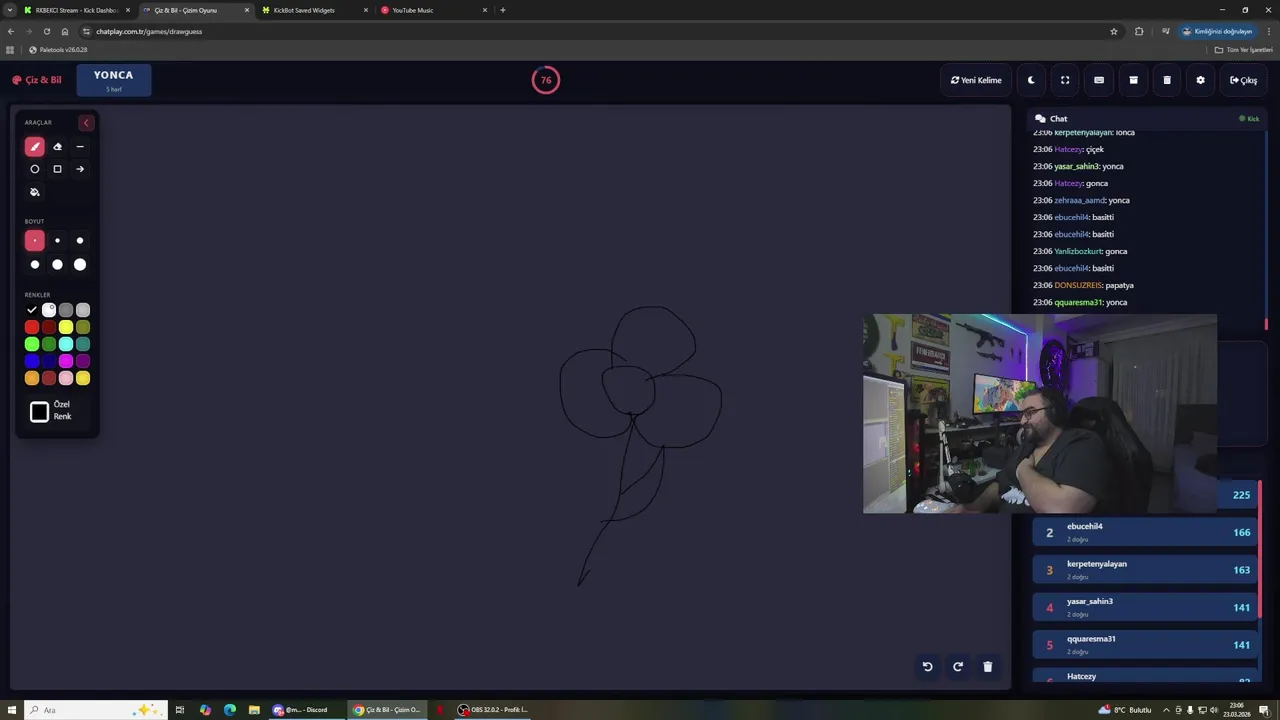Choose the third brush size dot
Screen dimensions: 1280x720
80,240
